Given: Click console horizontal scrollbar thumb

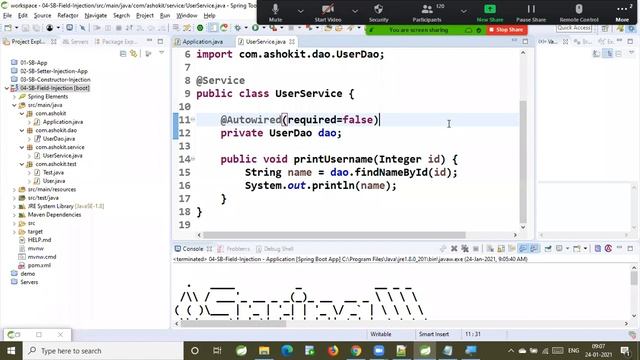Looking at the screenshot, I should click(x=233, y=324).
